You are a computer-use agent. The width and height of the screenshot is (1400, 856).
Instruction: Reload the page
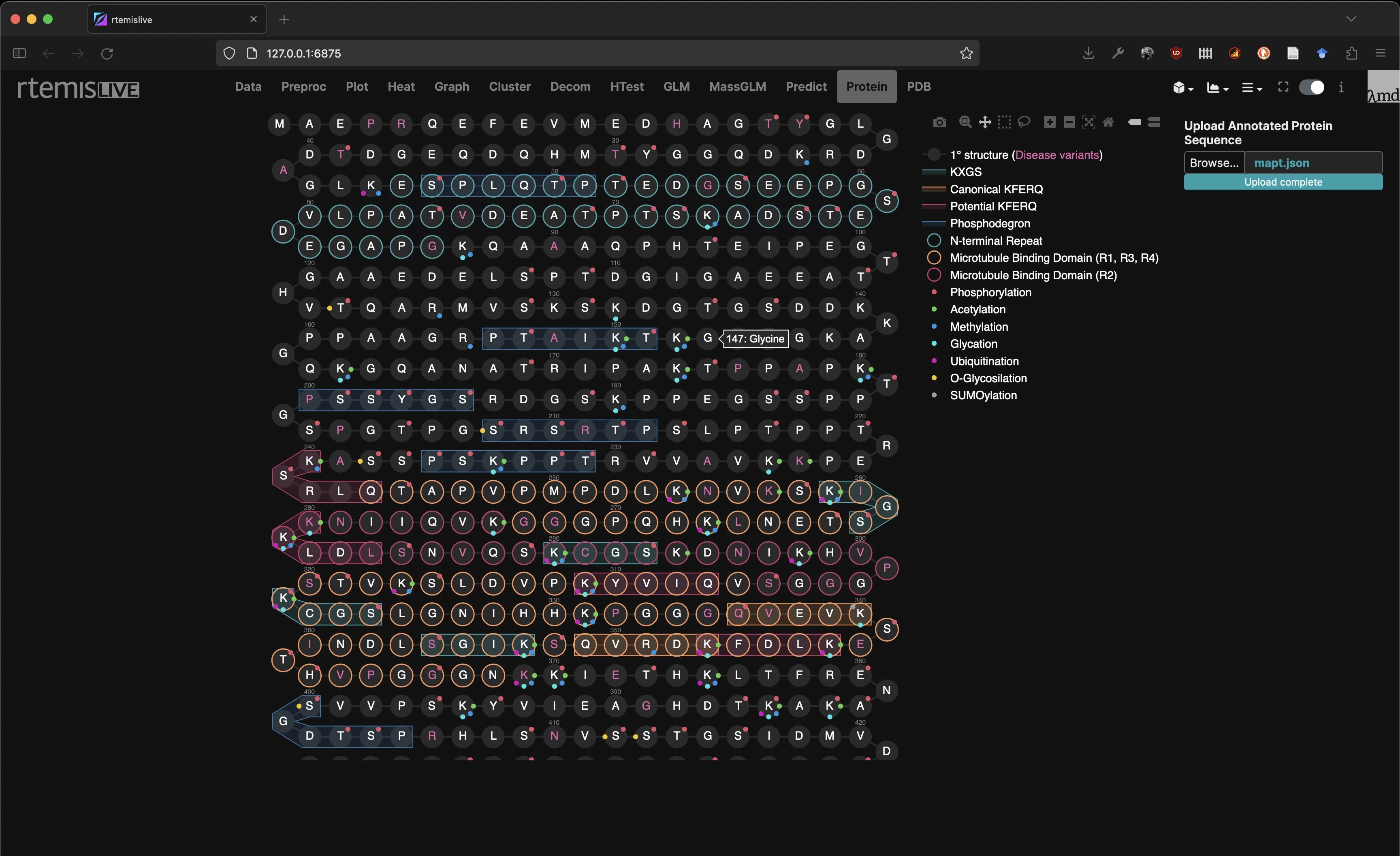107,53
